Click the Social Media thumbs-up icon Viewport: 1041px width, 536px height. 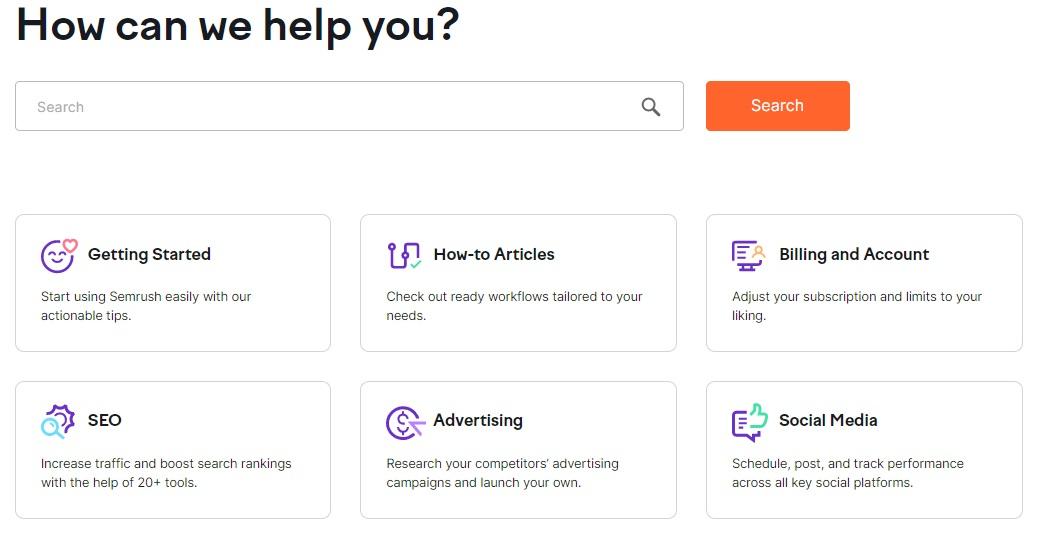[x=749, y=422]
